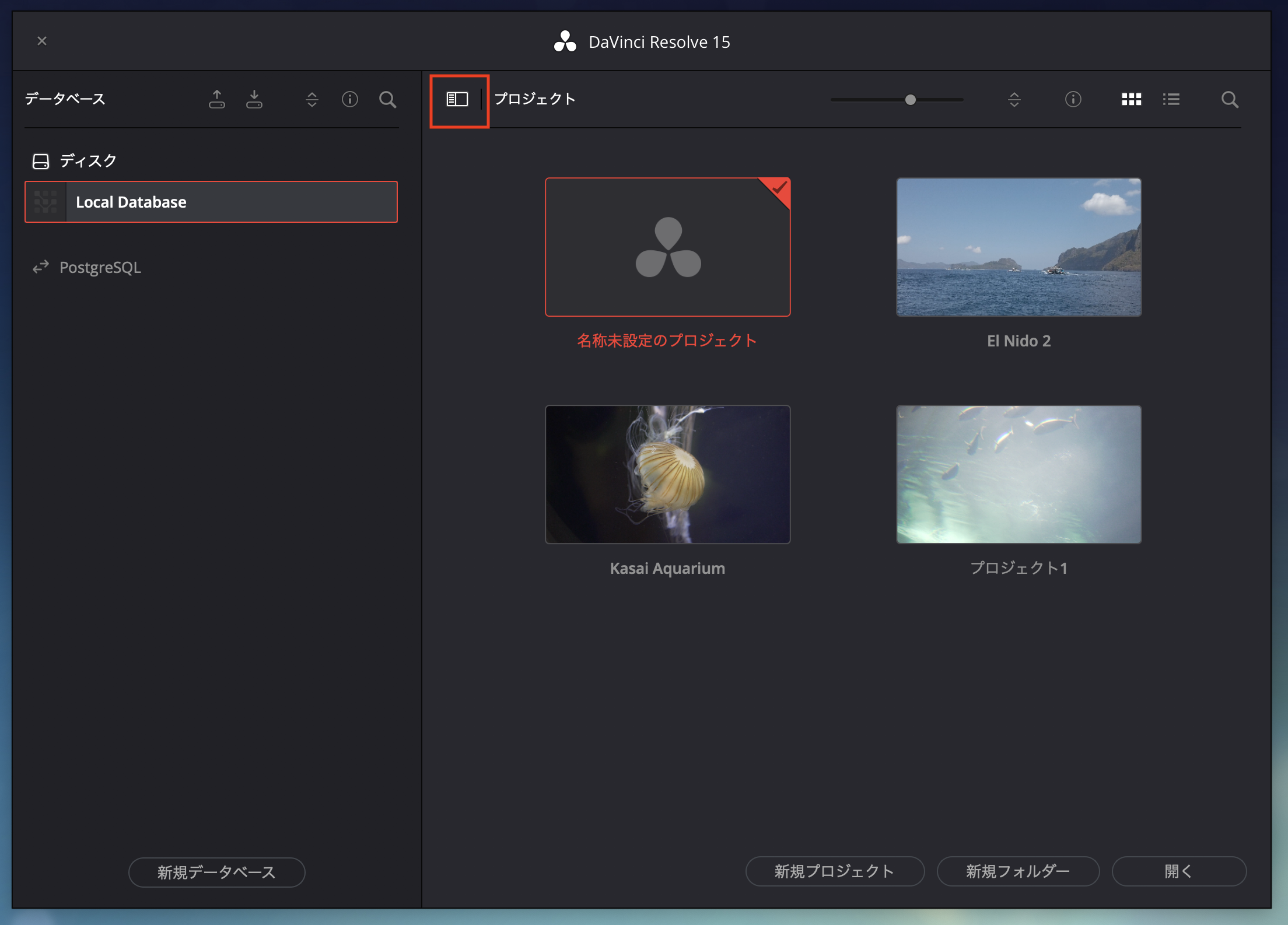Click the 新規プロジェクト button
Viewport: 1288px width, 925px height.
pos(835,871)
